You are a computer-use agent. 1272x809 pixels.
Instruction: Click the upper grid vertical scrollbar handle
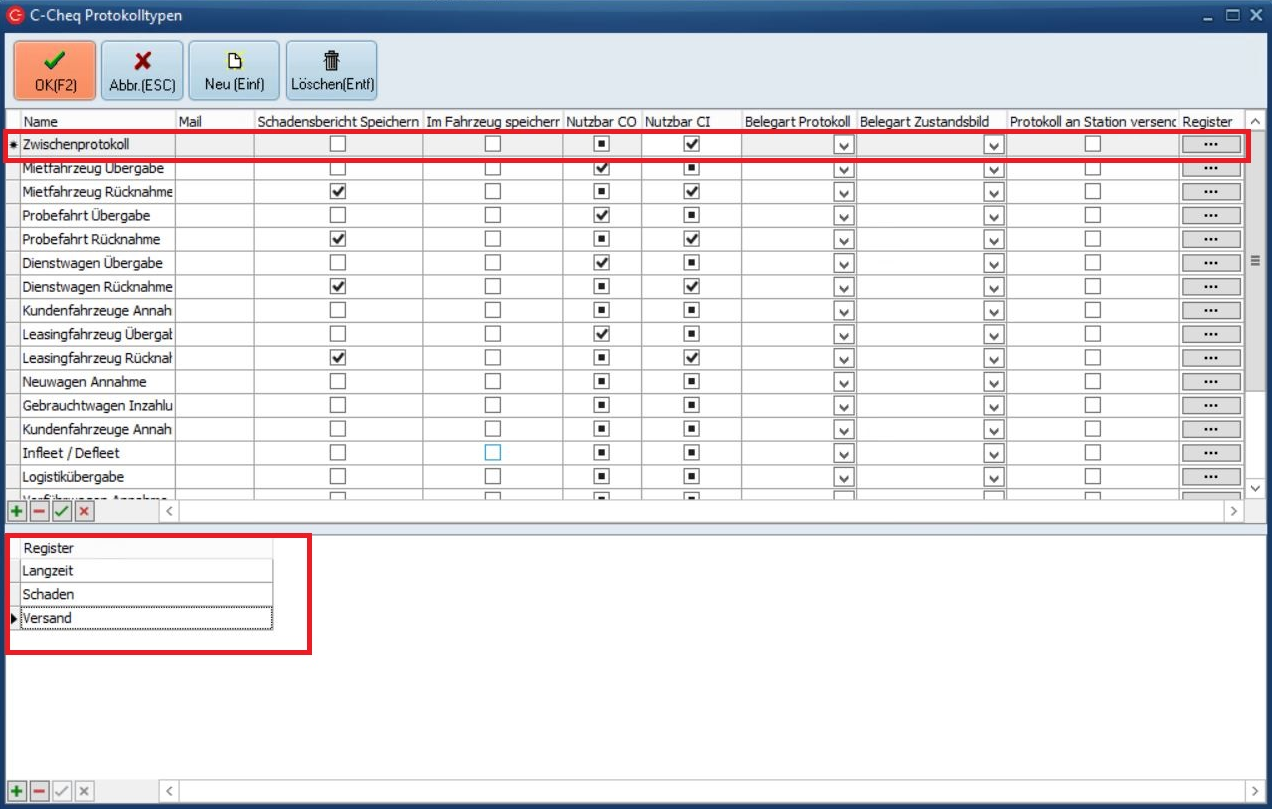1256,261
